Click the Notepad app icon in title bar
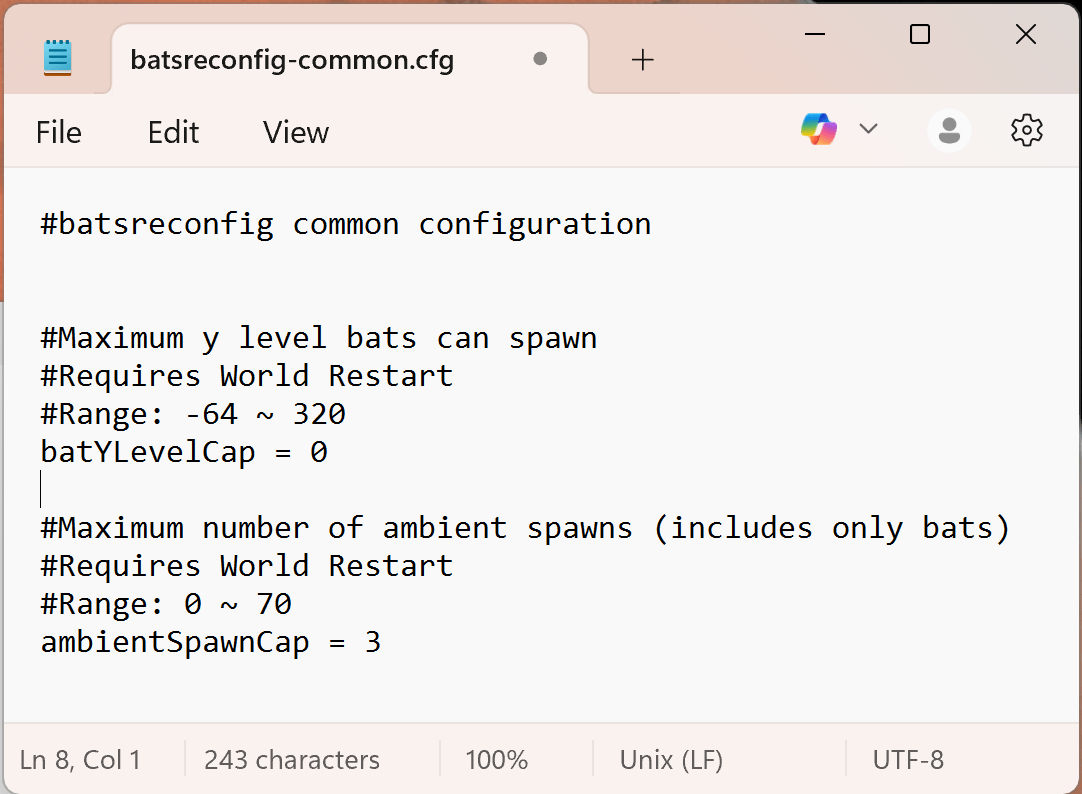 tap(58, 57)
